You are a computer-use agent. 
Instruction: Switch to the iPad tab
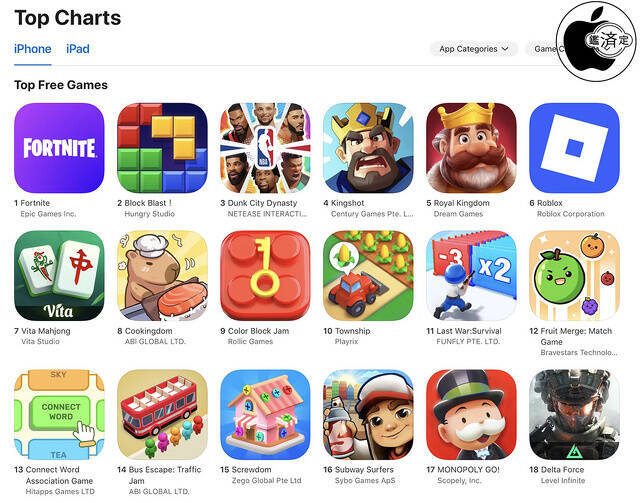coord(78,49)
